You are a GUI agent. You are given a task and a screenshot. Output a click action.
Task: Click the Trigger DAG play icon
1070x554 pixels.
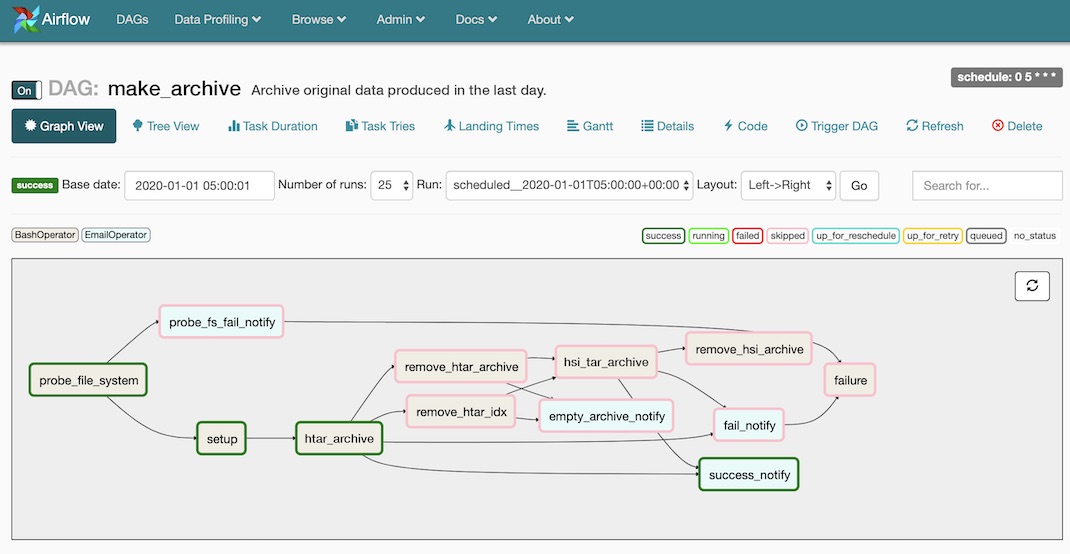pyautogui.click(x=802, y=126)
